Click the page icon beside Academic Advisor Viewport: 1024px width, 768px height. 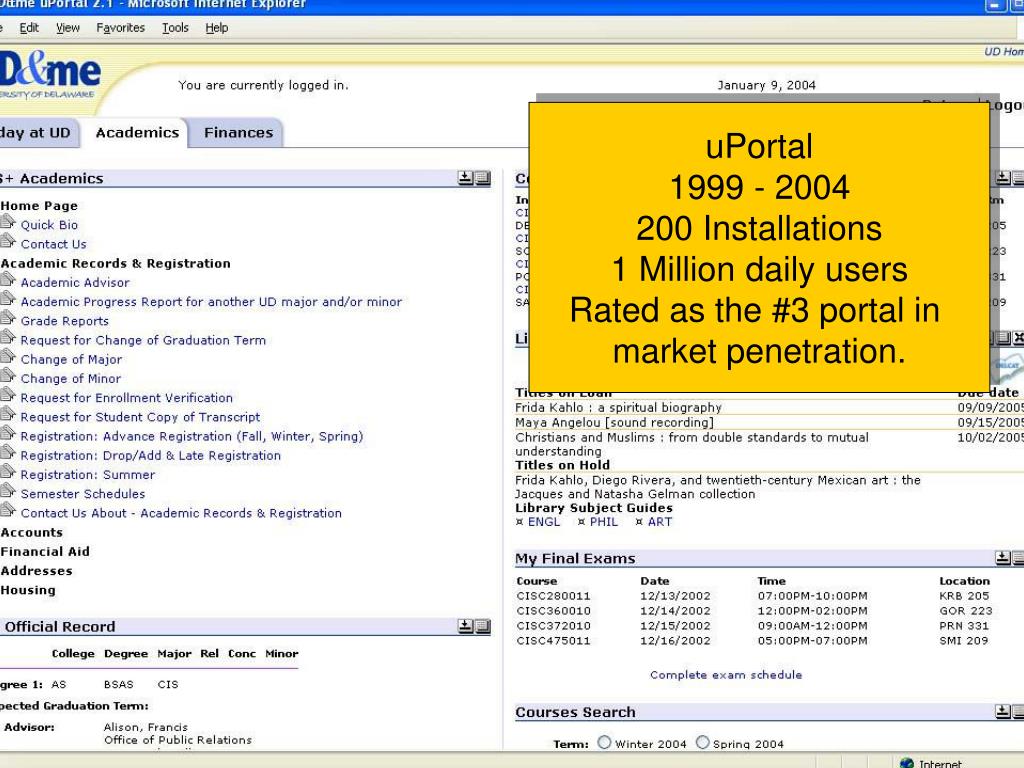[x=8, y=280]
